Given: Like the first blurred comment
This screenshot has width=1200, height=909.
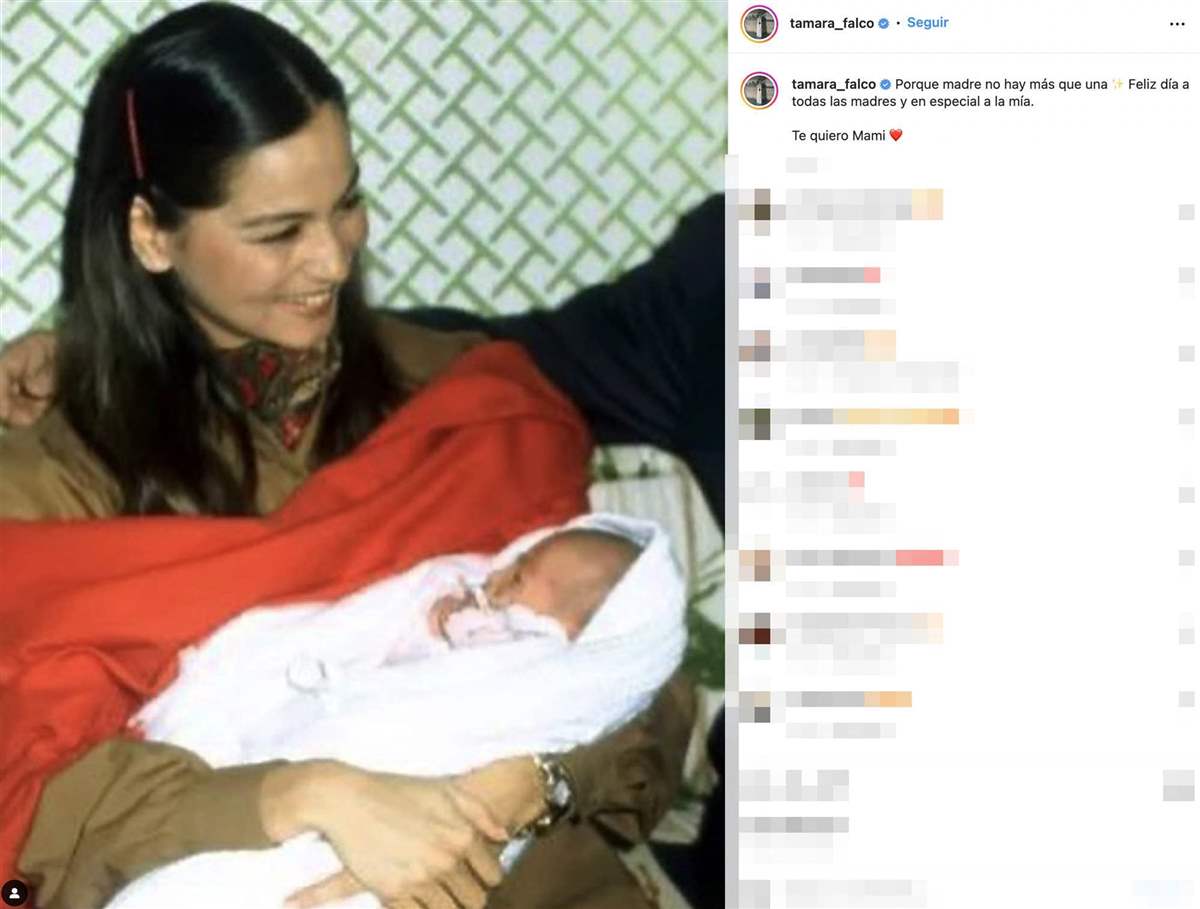Looking at the screenshot, I should [x=1186, y=212].
